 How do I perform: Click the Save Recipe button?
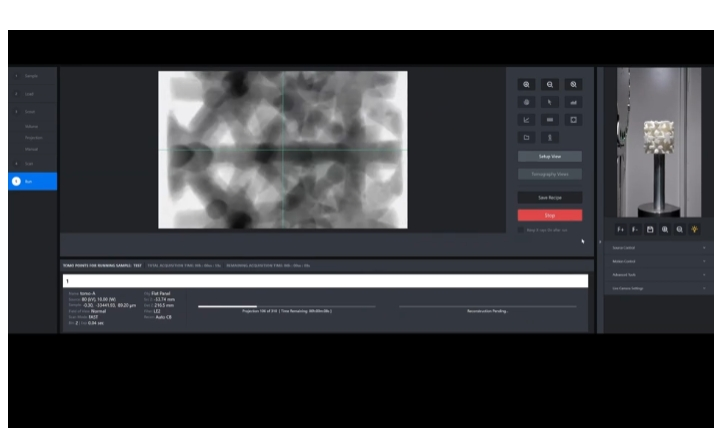coord(549,198)
